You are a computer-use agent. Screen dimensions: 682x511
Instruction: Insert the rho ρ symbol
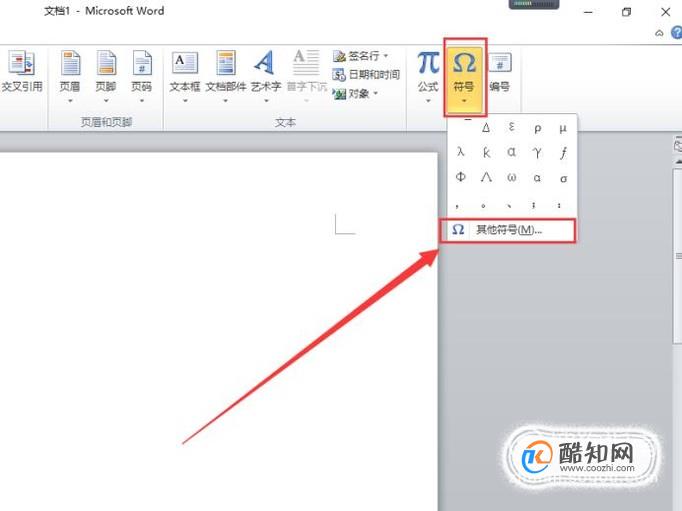pyautogui.click(x=538, y=128)
